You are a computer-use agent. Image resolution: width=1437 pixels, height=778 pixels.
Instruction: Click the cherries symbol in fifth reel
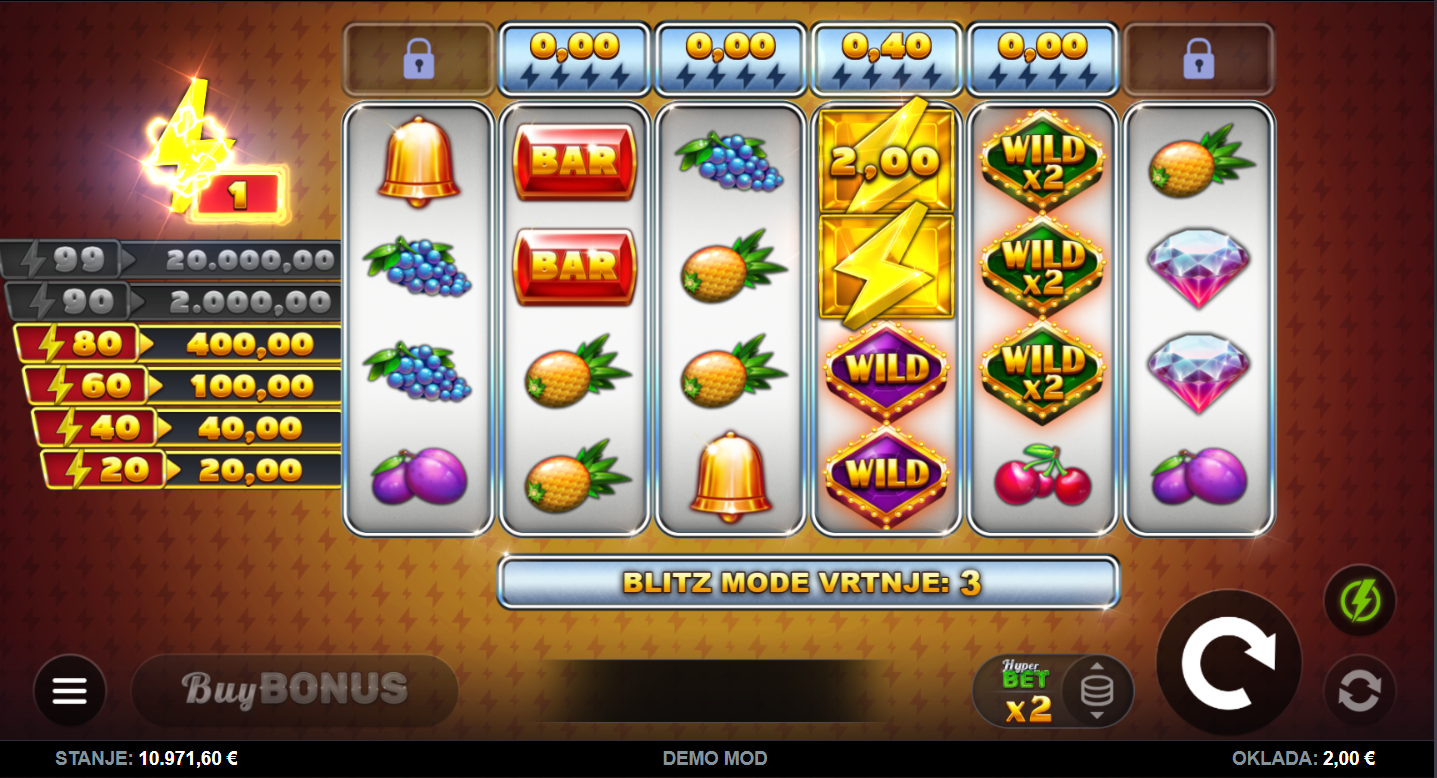point(1043,474)
